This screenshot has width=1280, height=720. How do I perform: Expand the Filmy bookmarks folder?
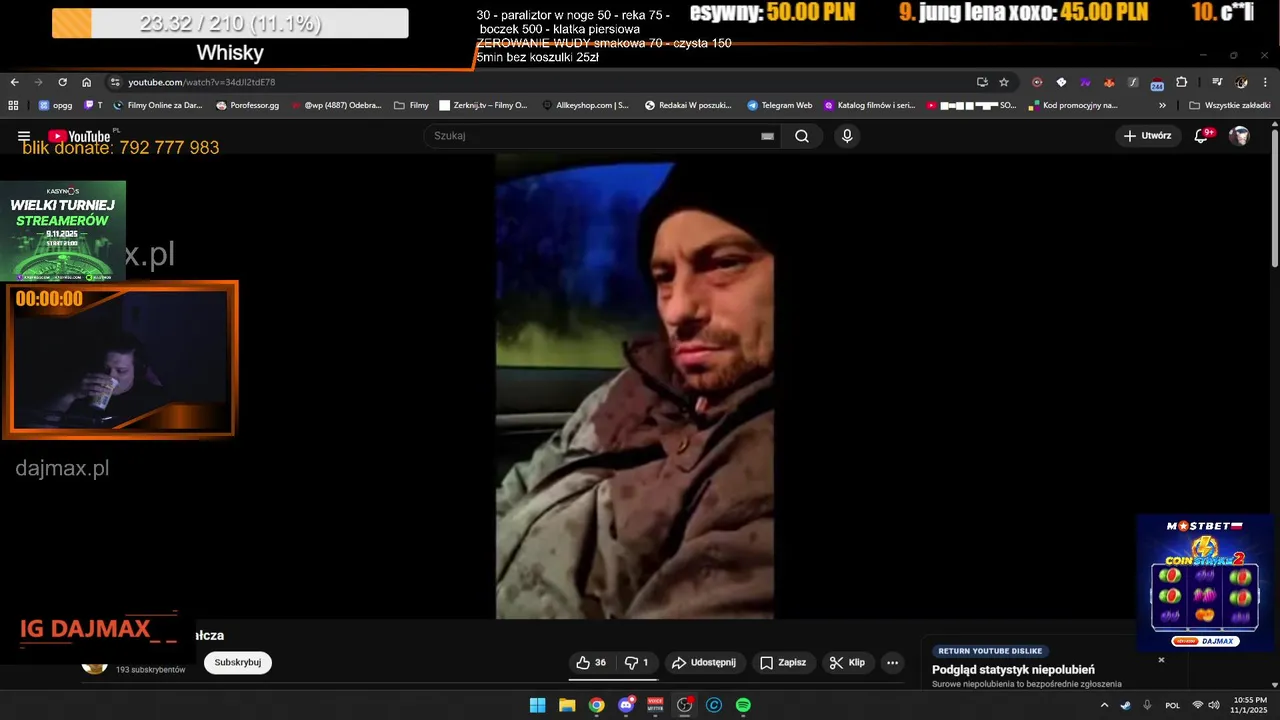pos(412,105)
